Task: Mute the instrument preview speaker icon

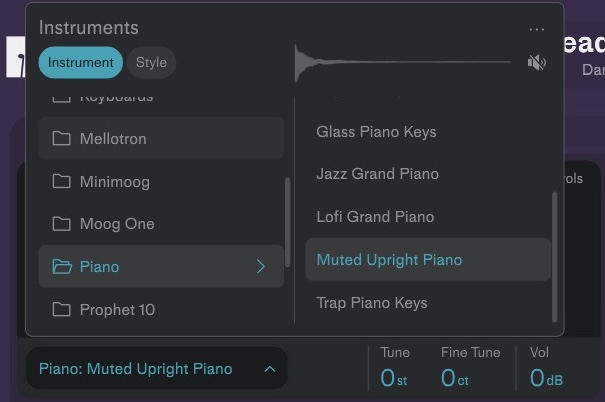Action: [537, 63]
